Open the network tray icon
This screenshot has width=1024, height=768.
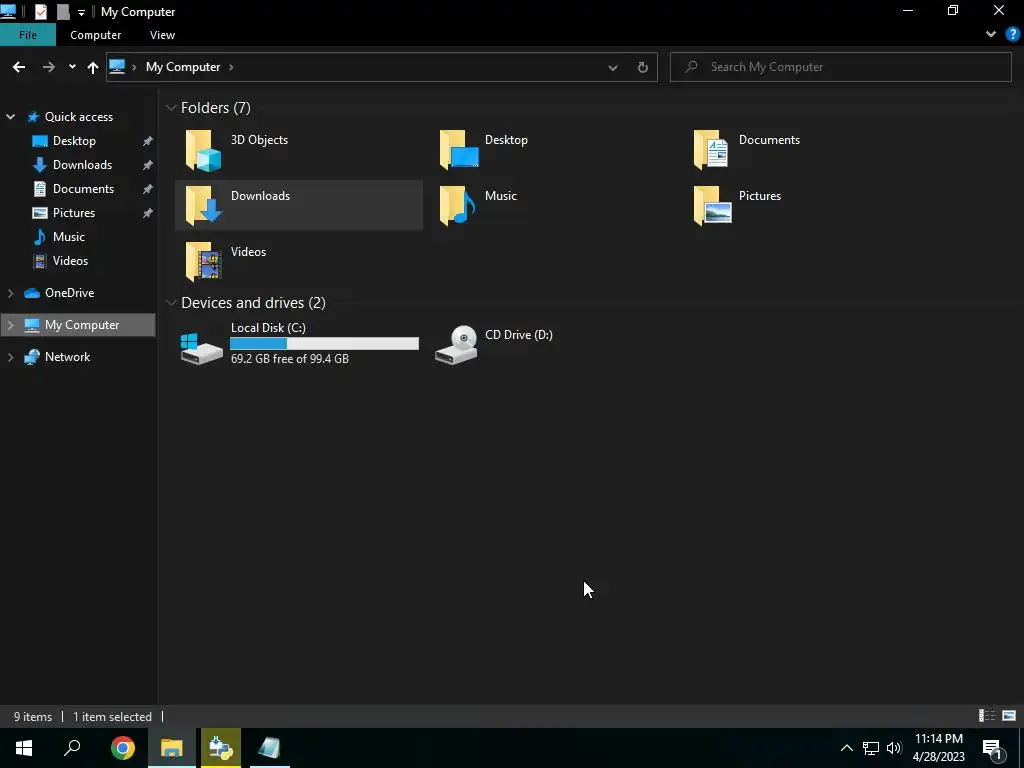(x=871, y=748)
